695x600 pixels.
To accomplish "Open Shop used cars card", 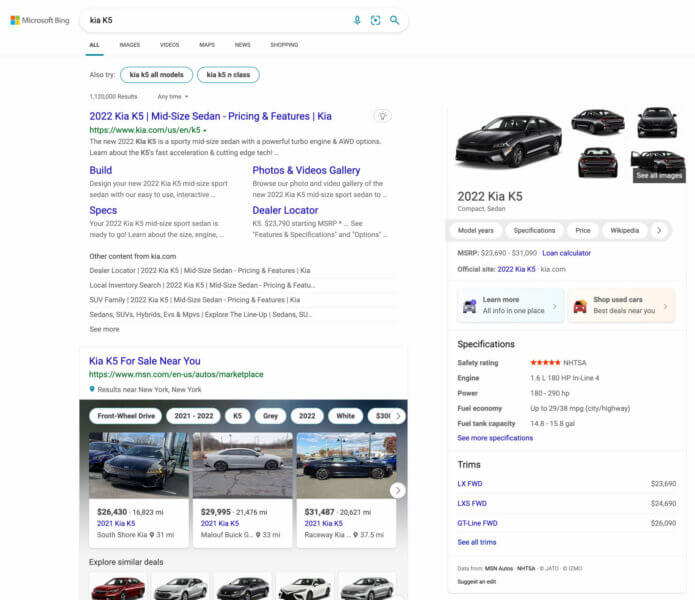I will pos(621,305).
